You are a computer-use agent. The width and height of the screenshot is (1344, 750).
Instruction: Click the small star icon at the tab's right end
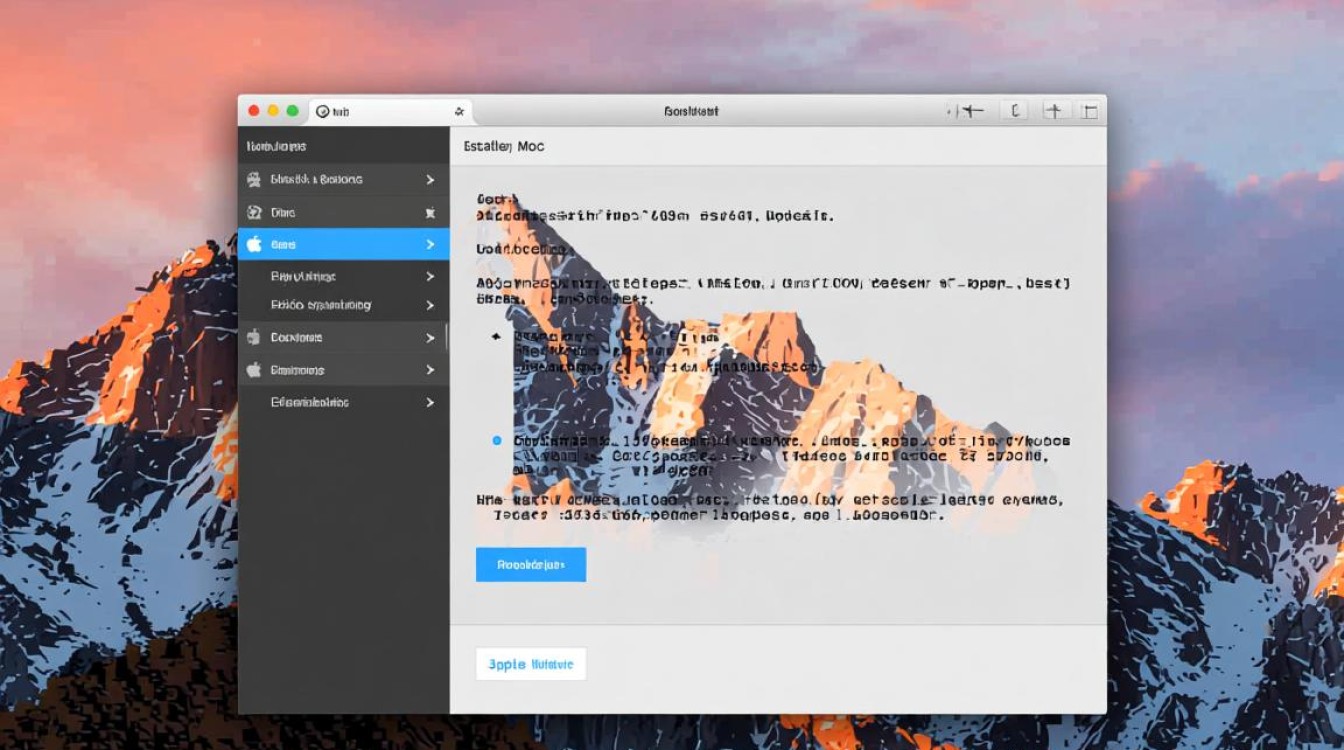pyautogui.click(x=459, y=112)
